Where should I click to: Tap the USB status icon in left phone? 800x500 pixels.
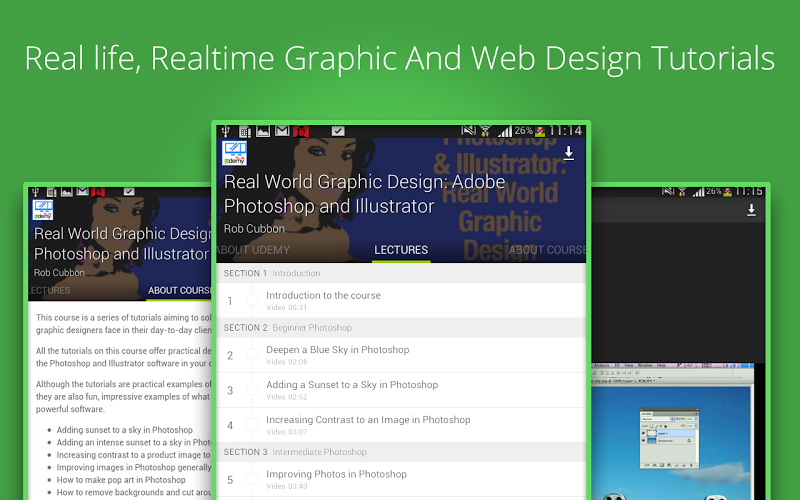(35, 192)
